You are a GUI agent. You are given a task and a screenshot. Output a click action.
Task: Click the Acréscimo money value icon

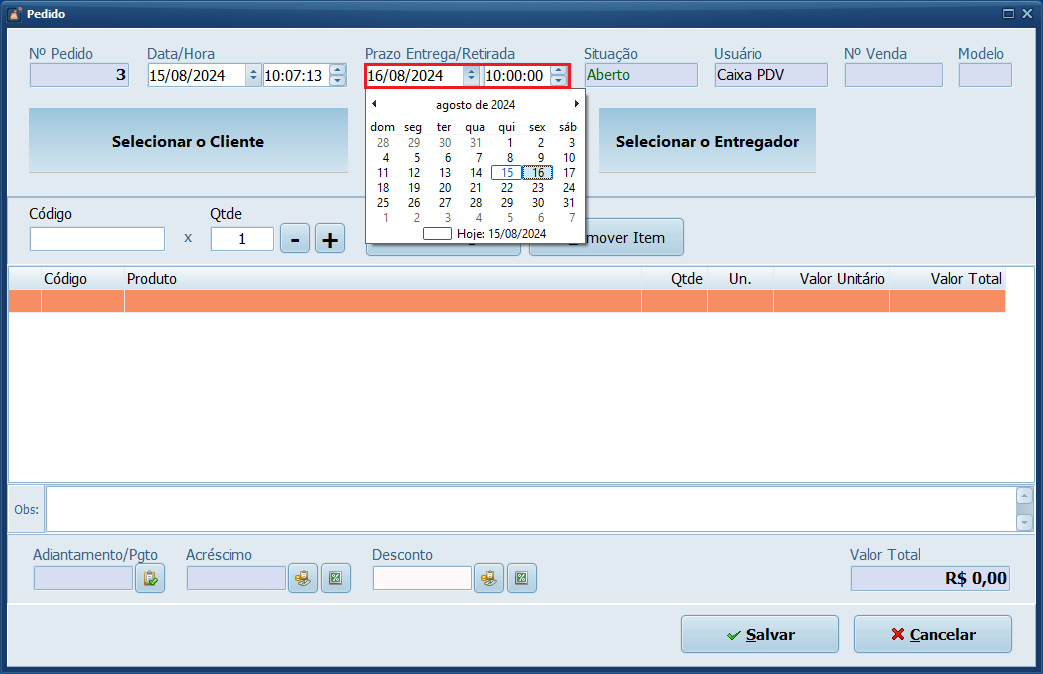pyautogui.click(x=303, y=578)
